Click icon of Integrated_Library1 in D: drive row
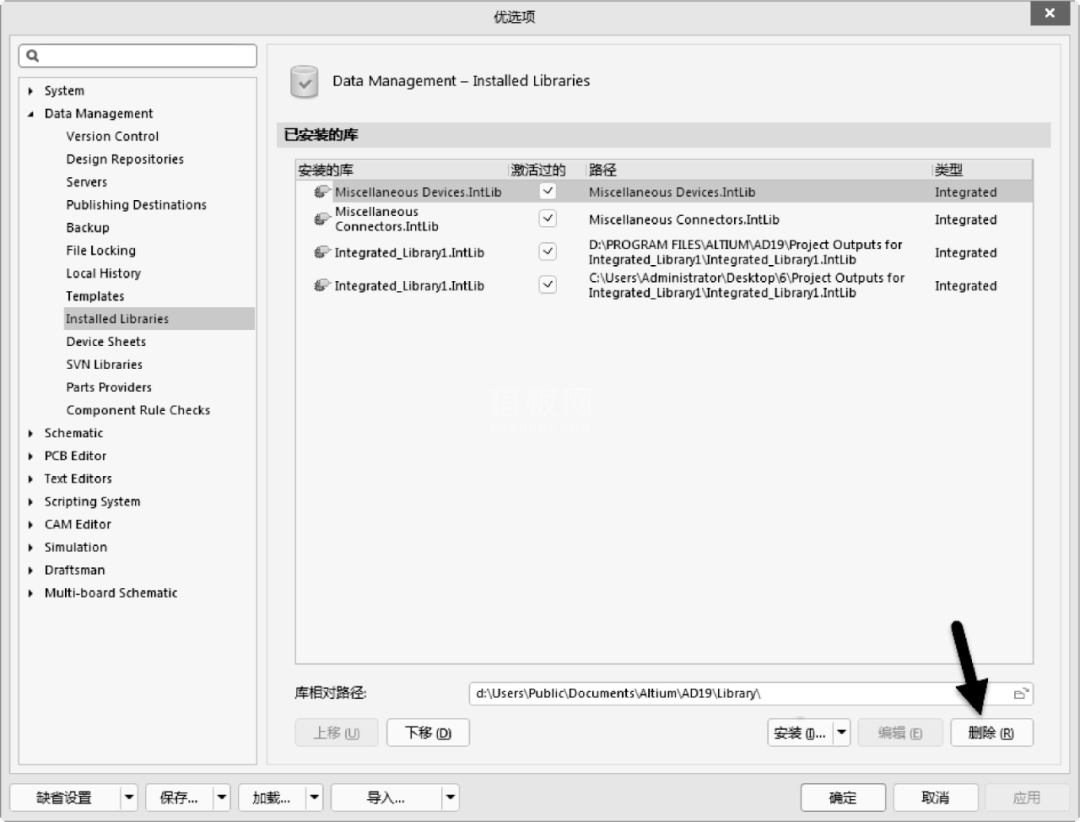 click(322, 253)
